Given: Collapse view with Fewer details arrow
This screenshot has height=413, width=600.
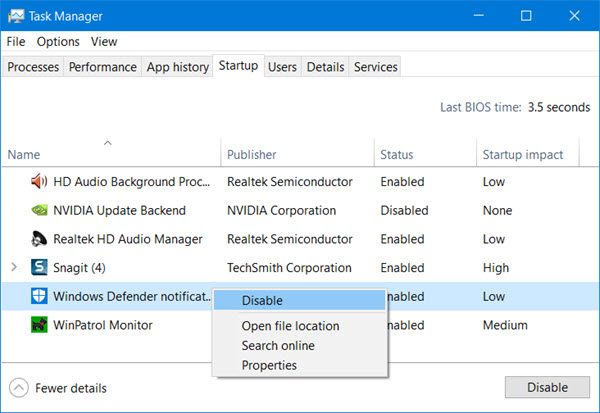Looking at the screenshot, I should click(x=19, y=388).
